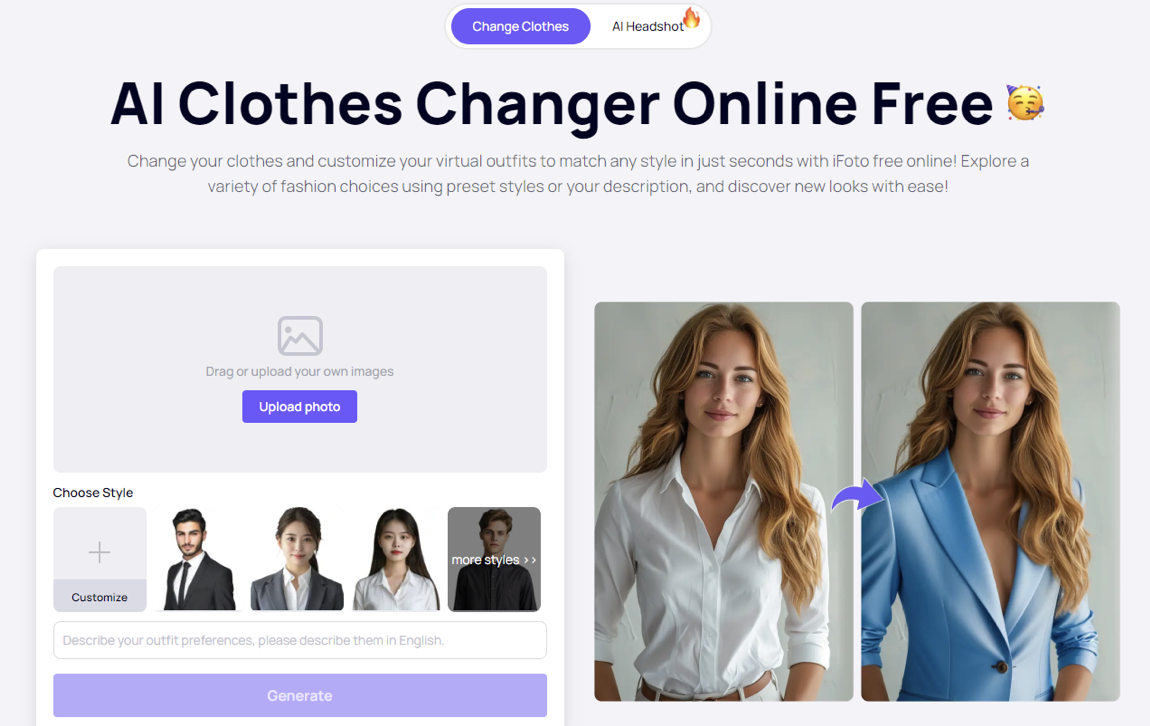Click the after photo with blue blazer
Screen dimensions: 1150x726
click(x=990, y=502)
